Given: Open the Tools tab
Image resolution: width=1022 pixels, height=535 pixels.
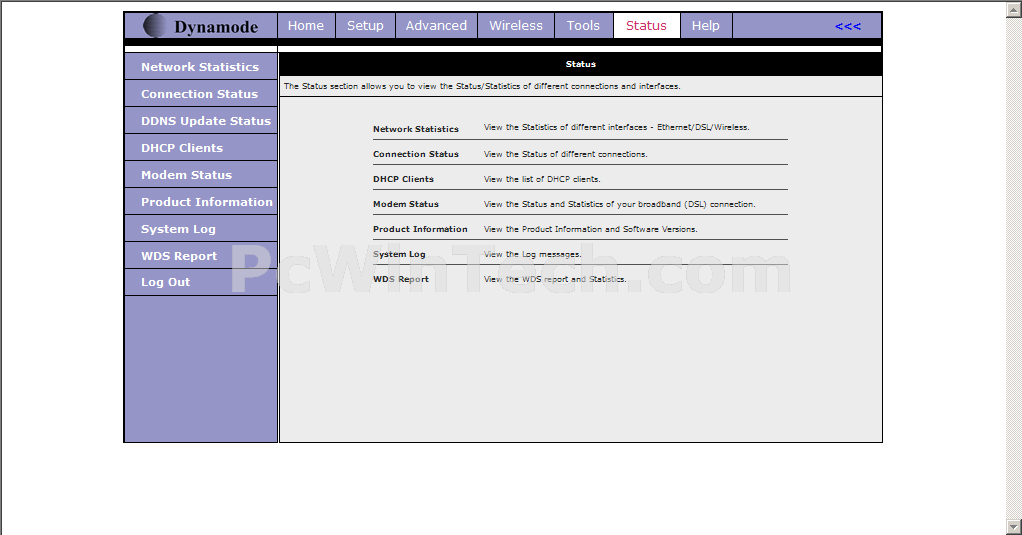Looking at the screenshot, I should tap(583, 25).
